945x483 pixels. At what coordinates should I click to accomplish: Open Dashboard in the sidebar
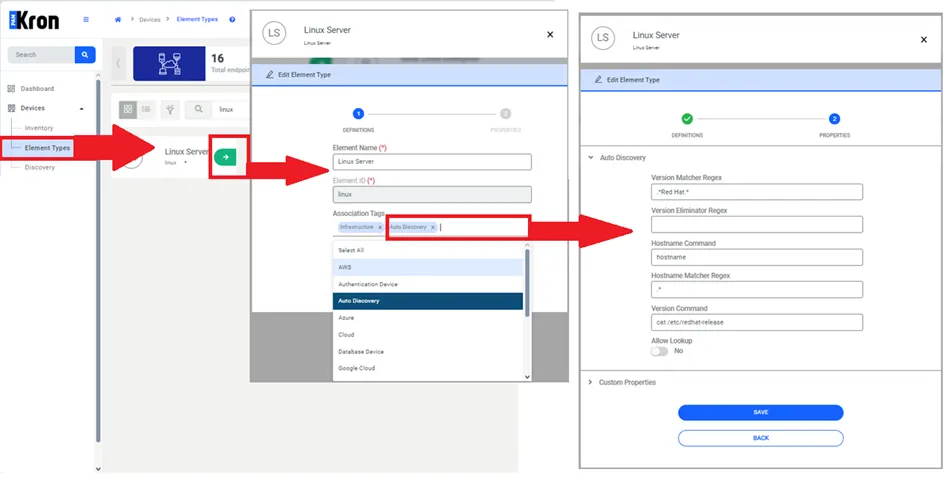(x=37, y=89)
